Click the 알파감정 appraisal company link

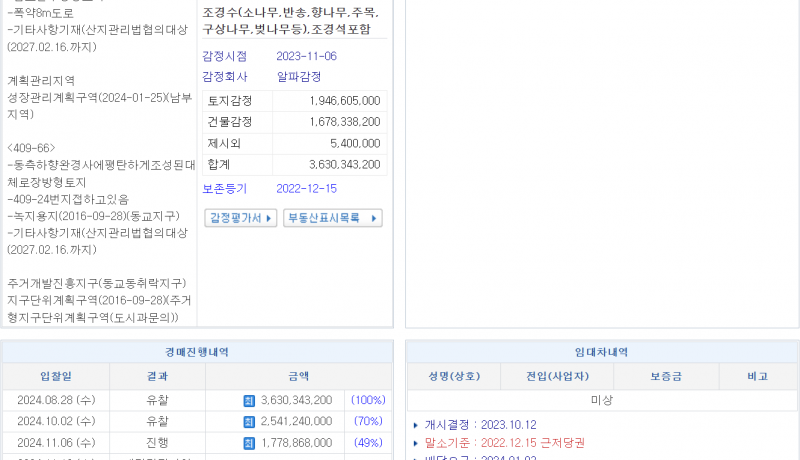tap(298, 76)
